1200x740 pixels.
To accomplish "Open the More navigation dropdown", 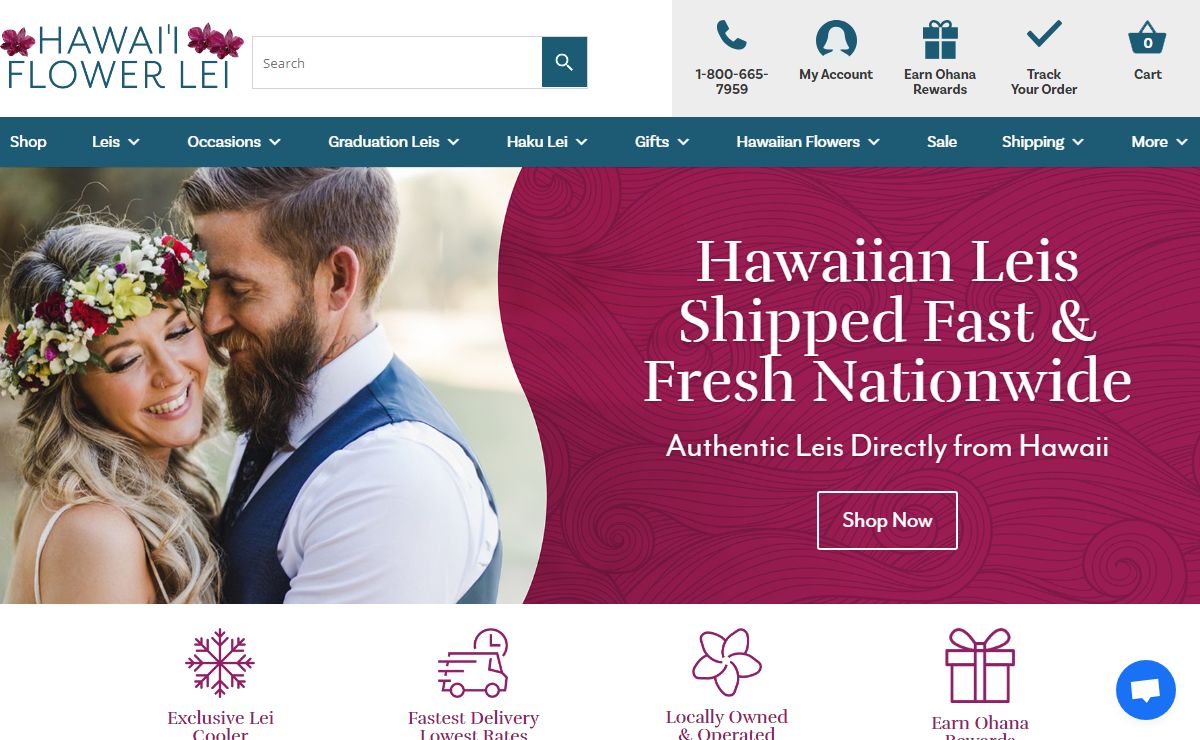I will point(1159,142).
